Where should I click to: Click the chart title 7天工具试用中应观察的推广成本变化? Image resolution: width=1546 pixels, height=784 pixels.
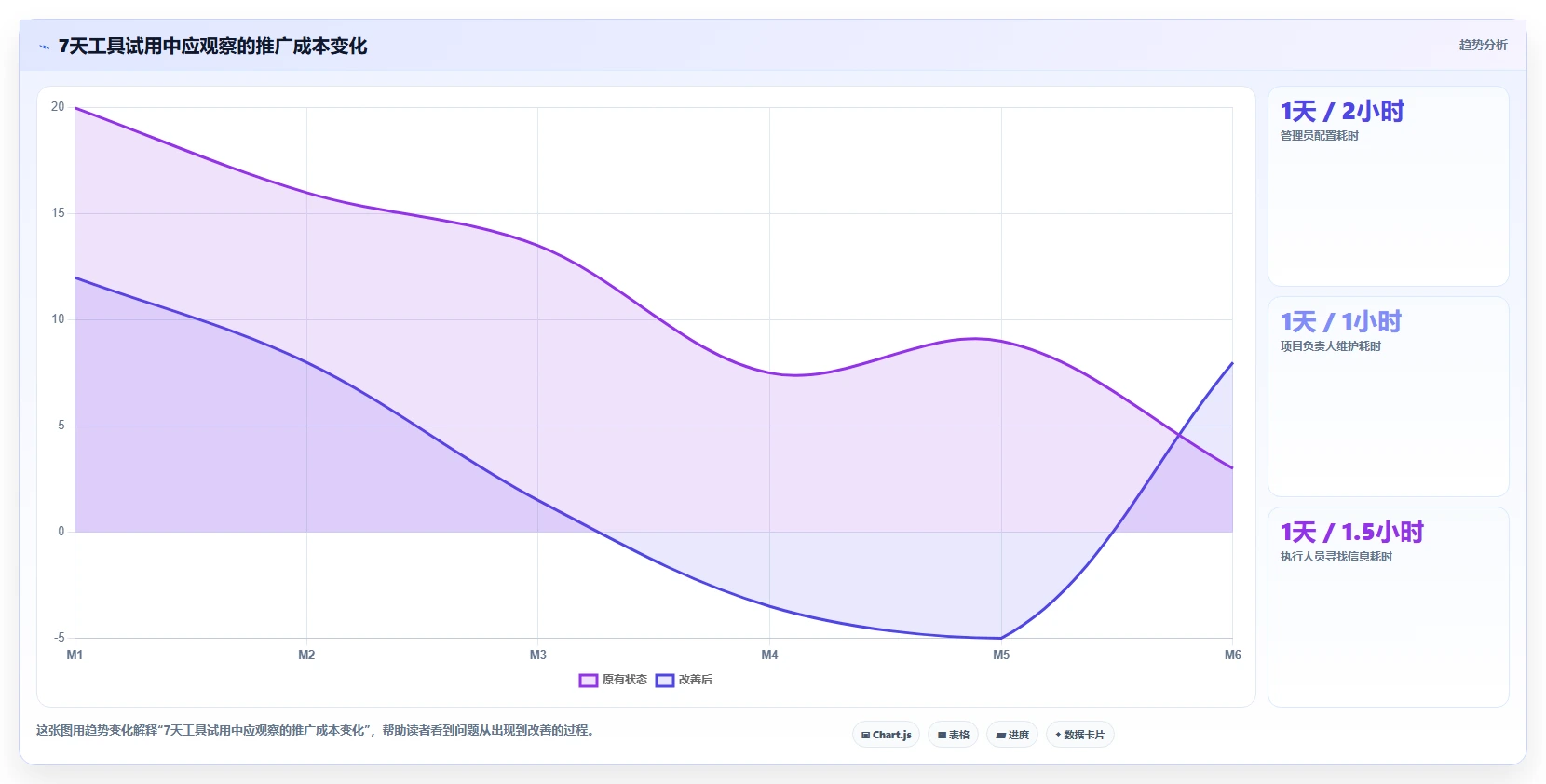212,47
